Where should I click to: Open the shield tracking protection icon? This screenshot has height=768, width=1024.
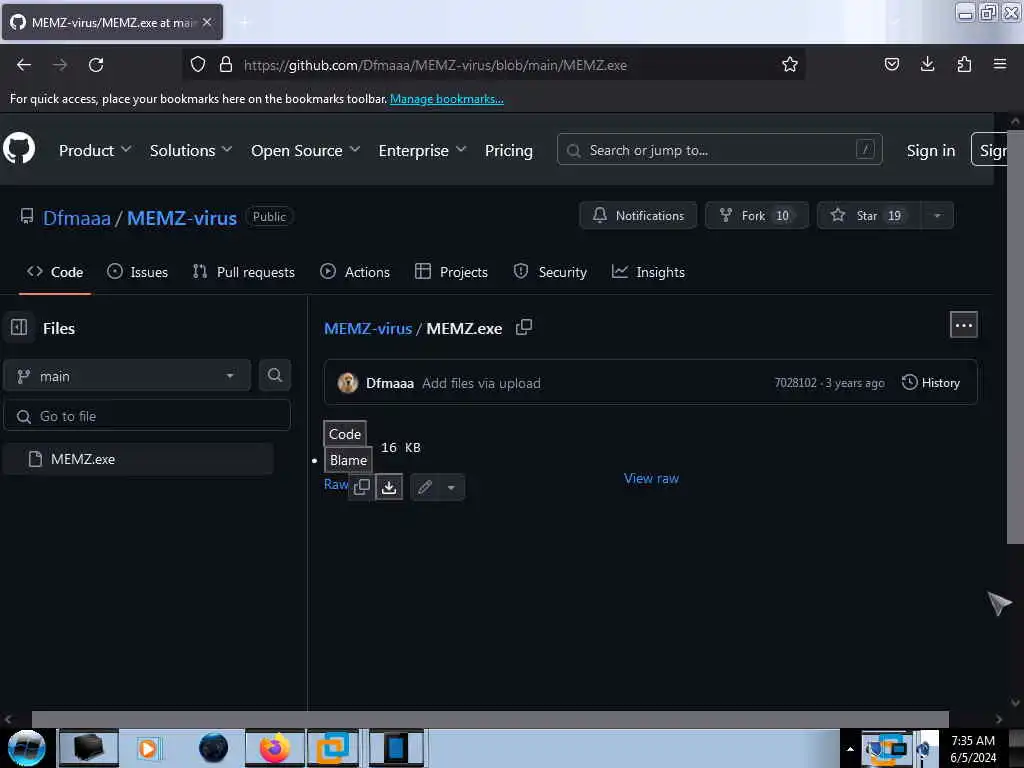pyautogui.click(x=198, y=65)
